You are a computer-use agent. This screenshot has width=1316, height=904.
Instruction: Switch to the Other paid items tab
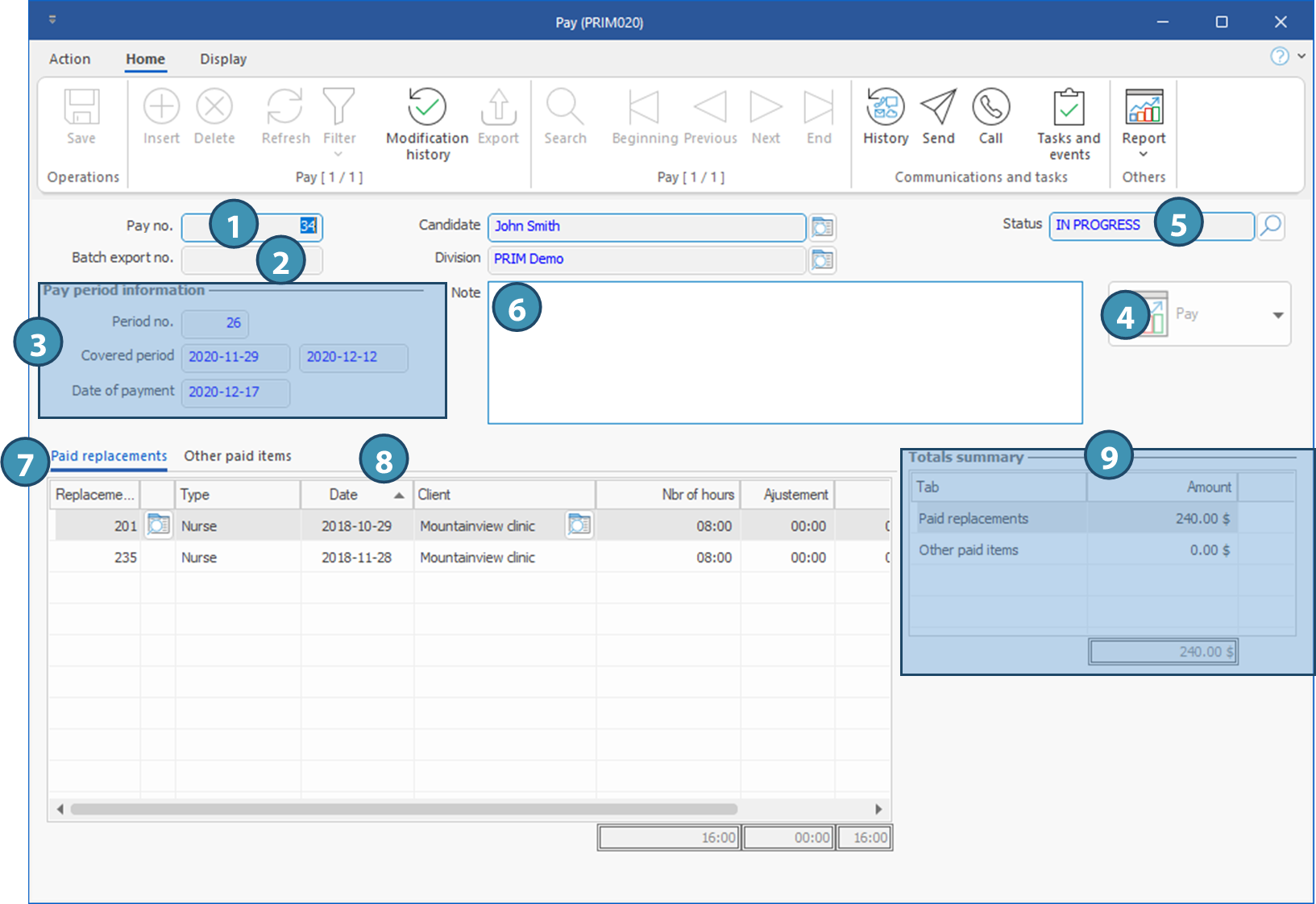[x=238, y=456]
